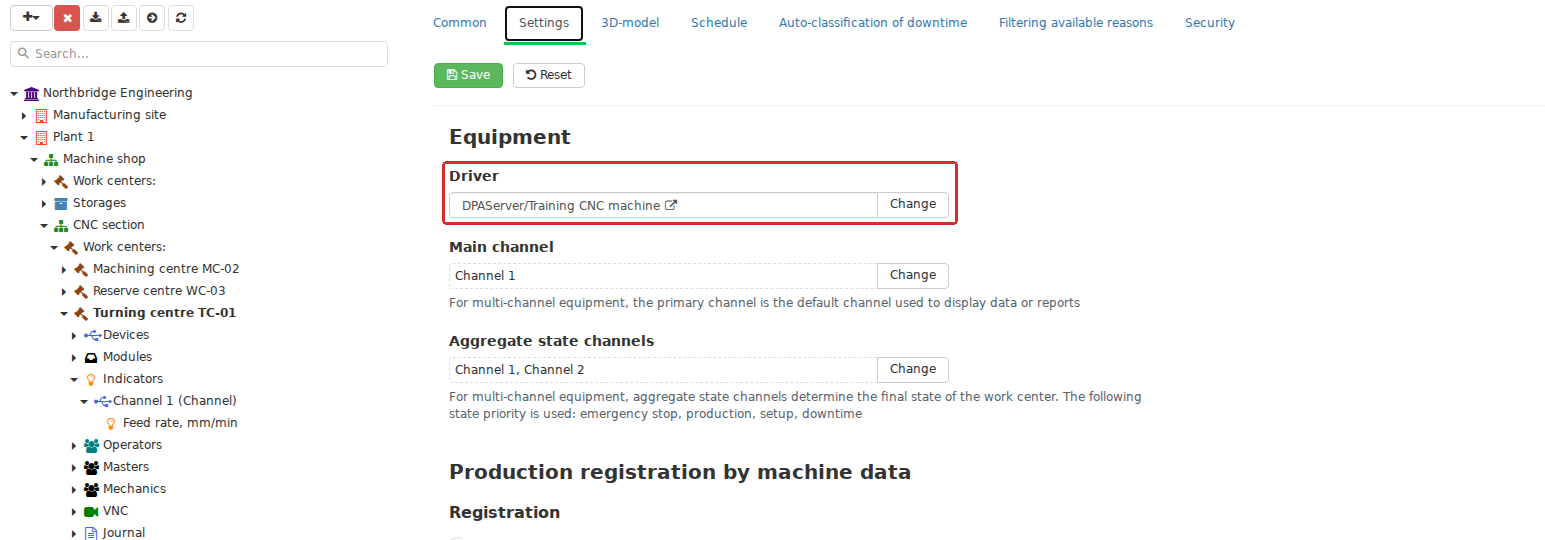Screen dimensions: 1545x540
Task: Click the Machine shop sitemap icon
Action: pyautogui.click(x=51, y=159)
